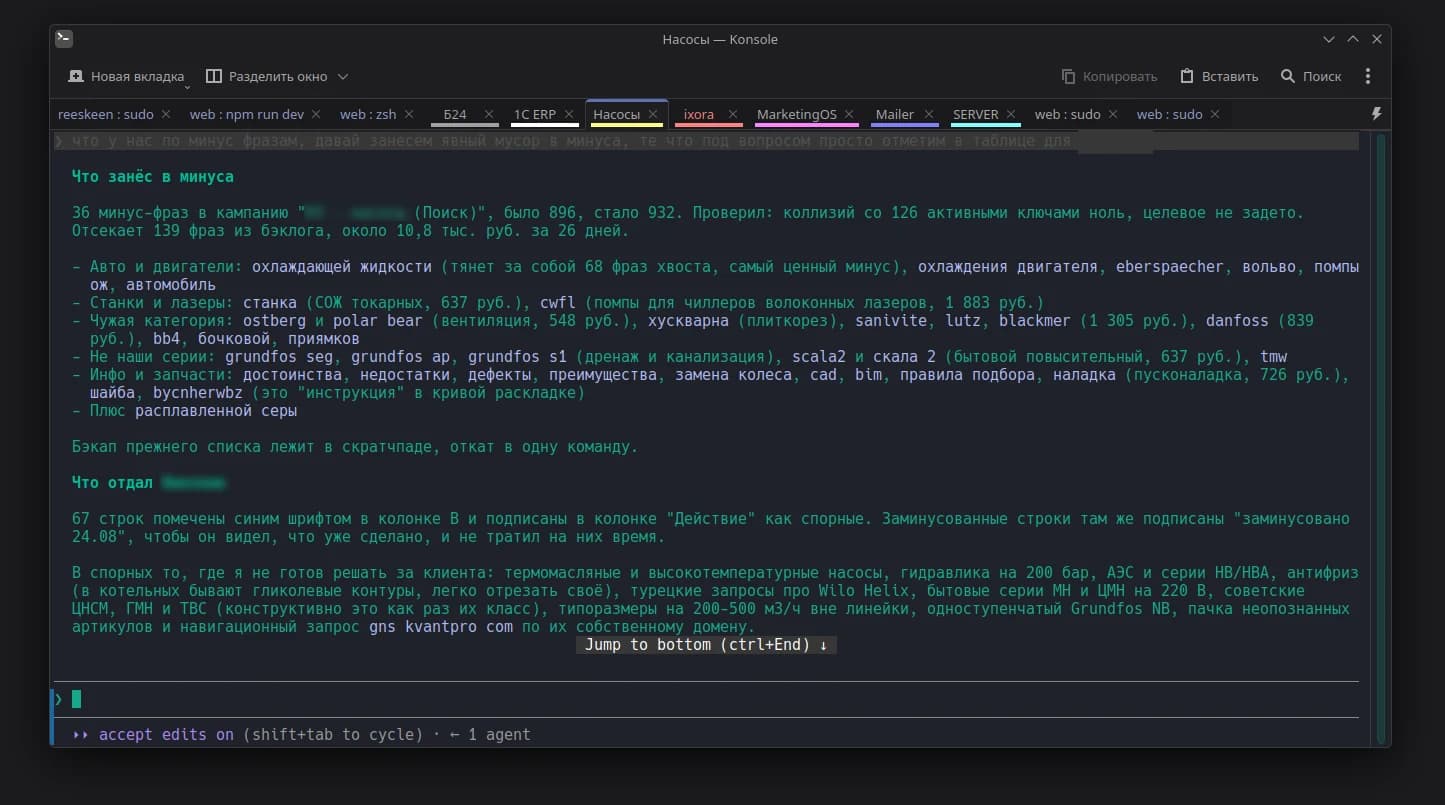The width and height of the screenshot is (1445, 805).
Task: Close the SERVER tab
Action: point(1012,114)
